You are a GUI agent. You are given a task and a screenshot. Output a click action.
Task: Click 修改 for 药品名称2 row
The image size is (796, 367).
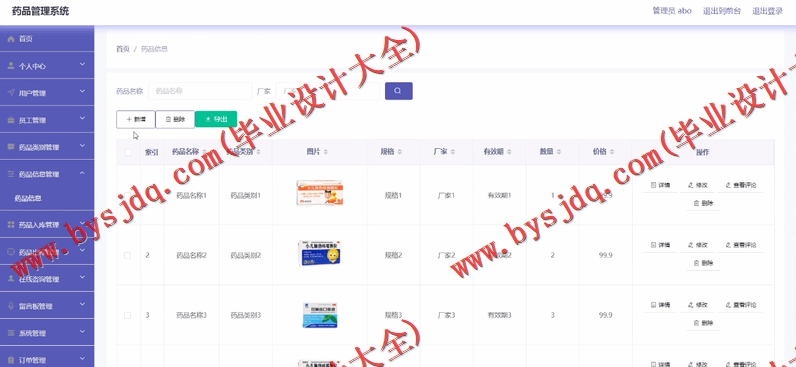tap(698, 245)
